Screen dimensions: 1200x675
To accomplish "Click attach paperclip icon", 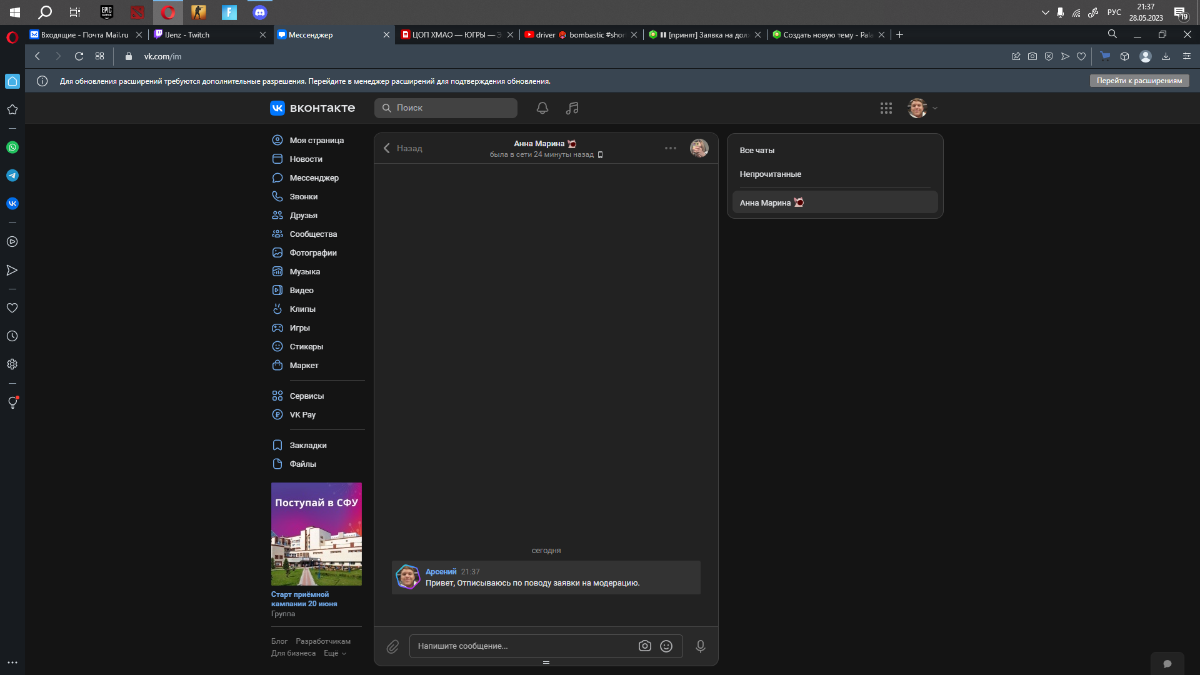I will pyautogui.click(x=393, y=646).
